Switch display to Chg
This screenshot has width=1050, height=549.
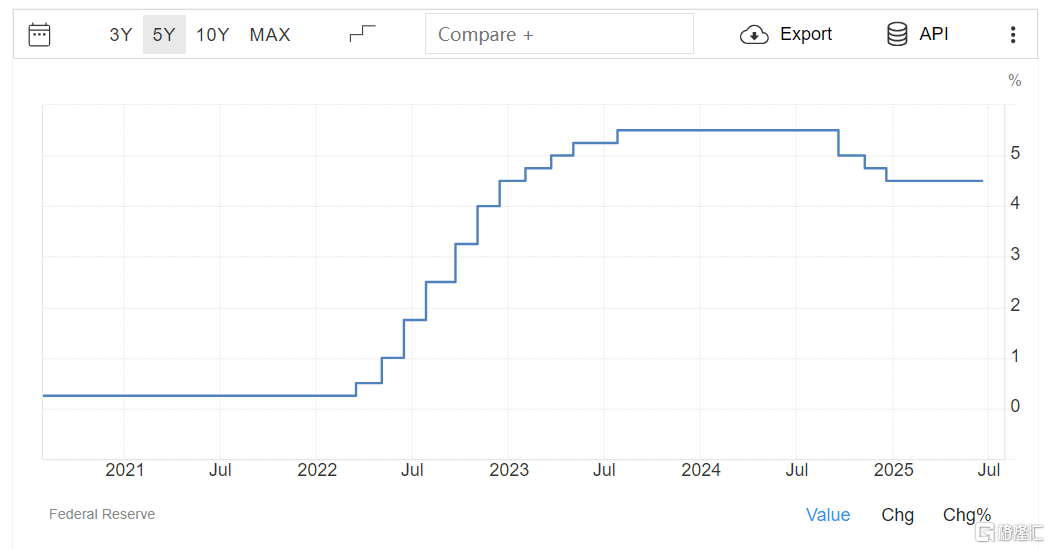pos(897,515)
